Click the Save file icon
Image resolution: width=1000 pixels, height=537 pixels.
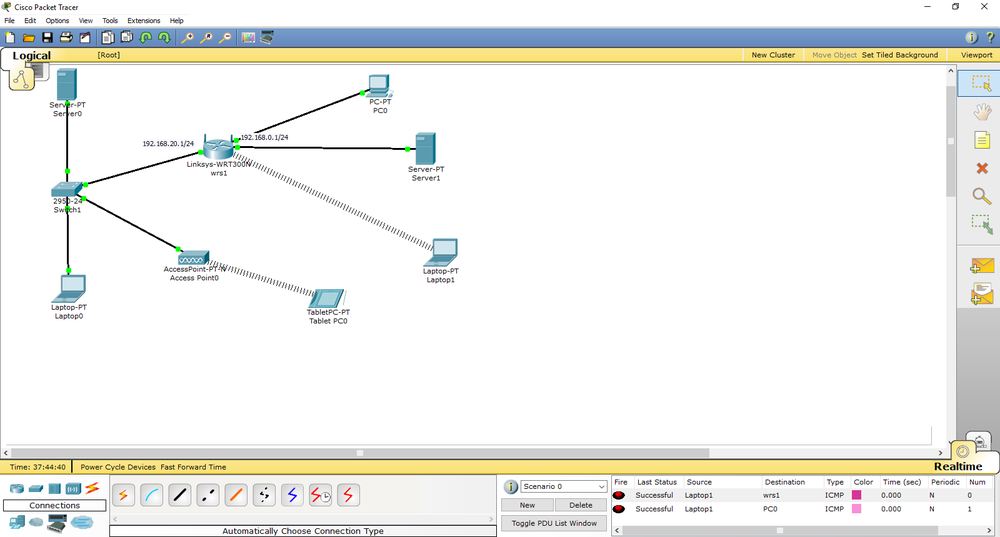point(47,38)
